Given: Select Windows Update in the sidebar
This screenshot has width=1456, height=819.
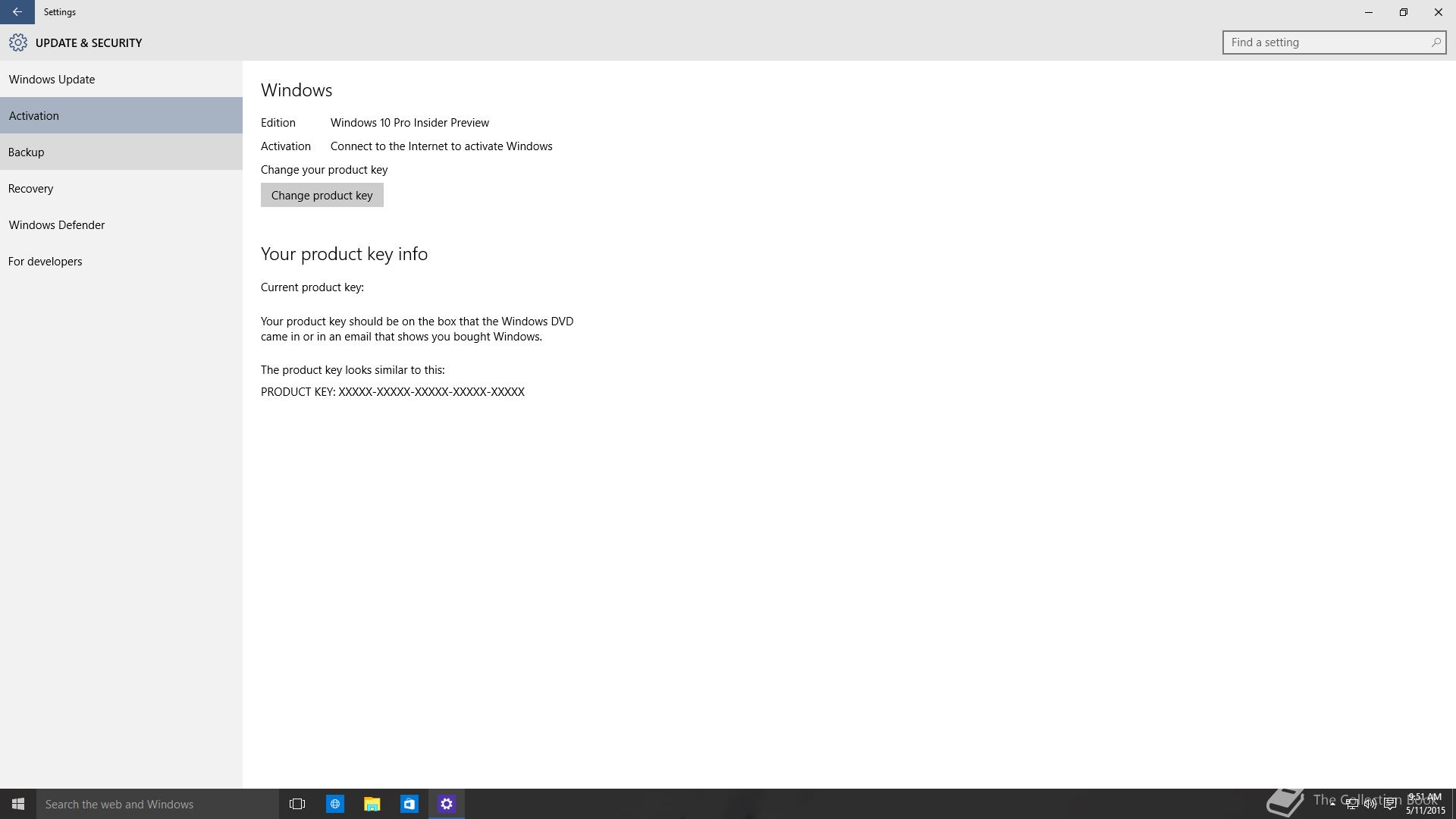Looking at the screenshot, I should pyautogui.click(x=121, y=79).
